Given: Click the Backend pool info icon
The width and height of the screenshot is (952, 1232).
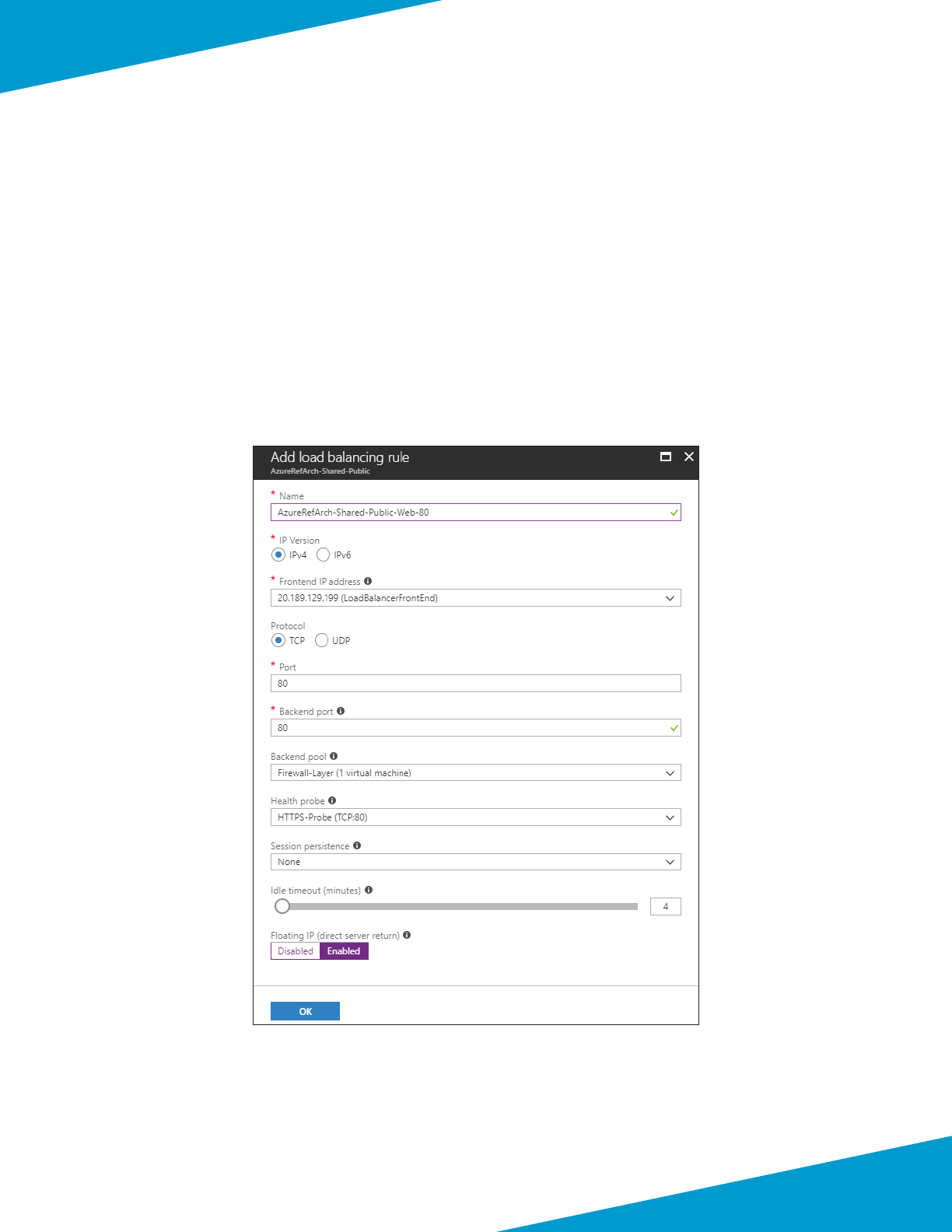Looking at the screenshot, I should 334,756.
